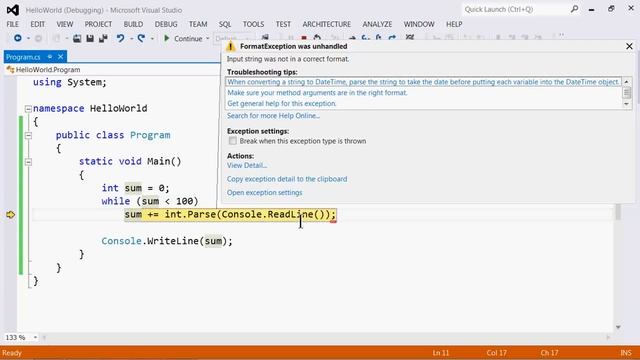
Task: Click the Undo arrow icon
Action: click(x=120, y=38)
